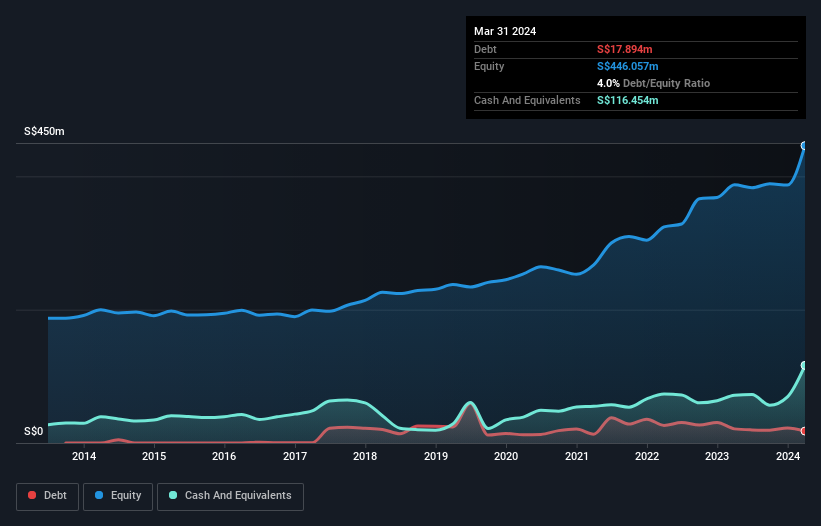Image resolution: width=821 pixels, height=526 pixels.
Task: Click the teal Cash line endpoint marker
Action: click(x=804, y=366)
